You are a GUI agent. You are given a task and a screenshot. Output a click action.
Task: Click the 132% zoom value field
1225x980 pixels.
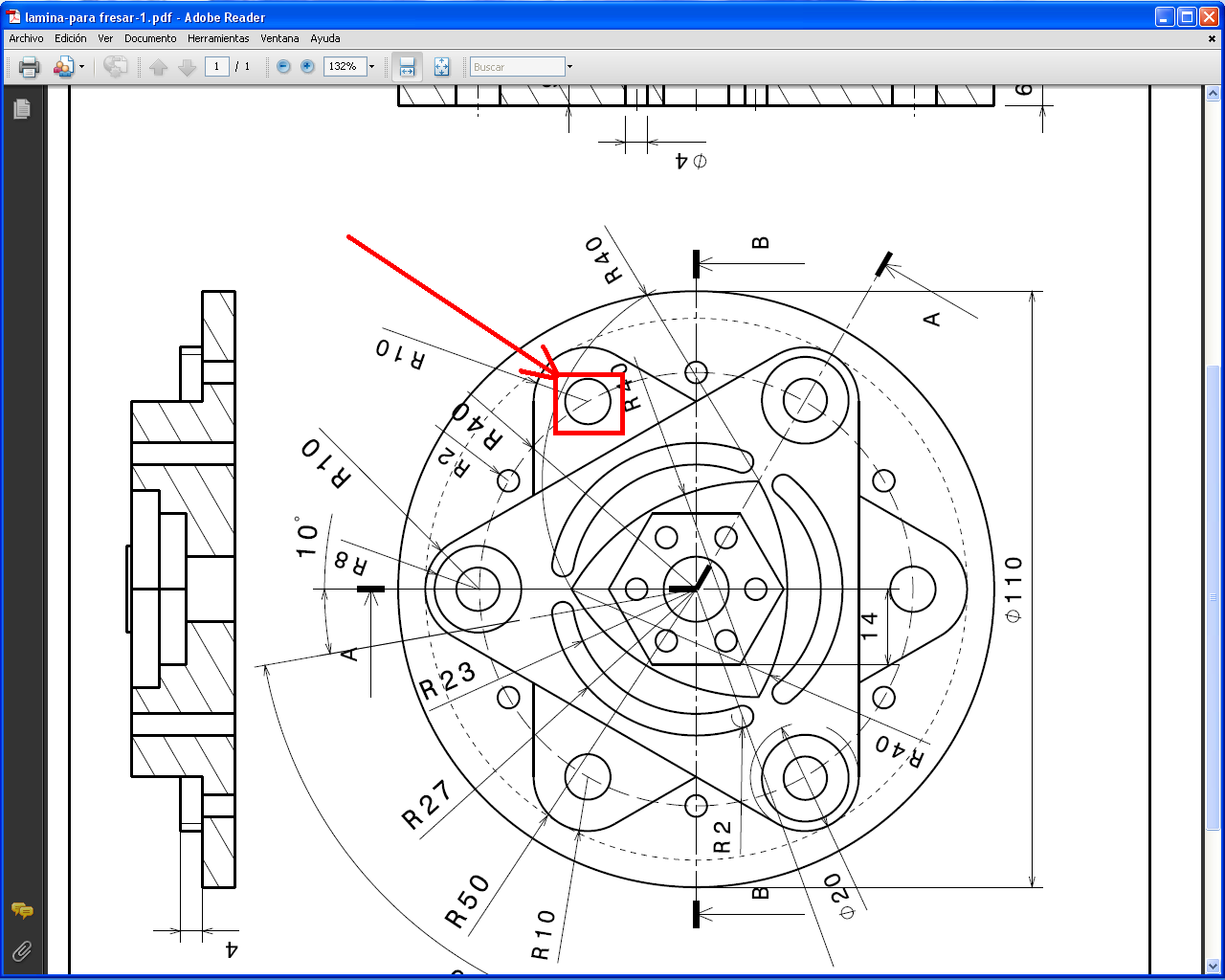(x=345, y=66)
